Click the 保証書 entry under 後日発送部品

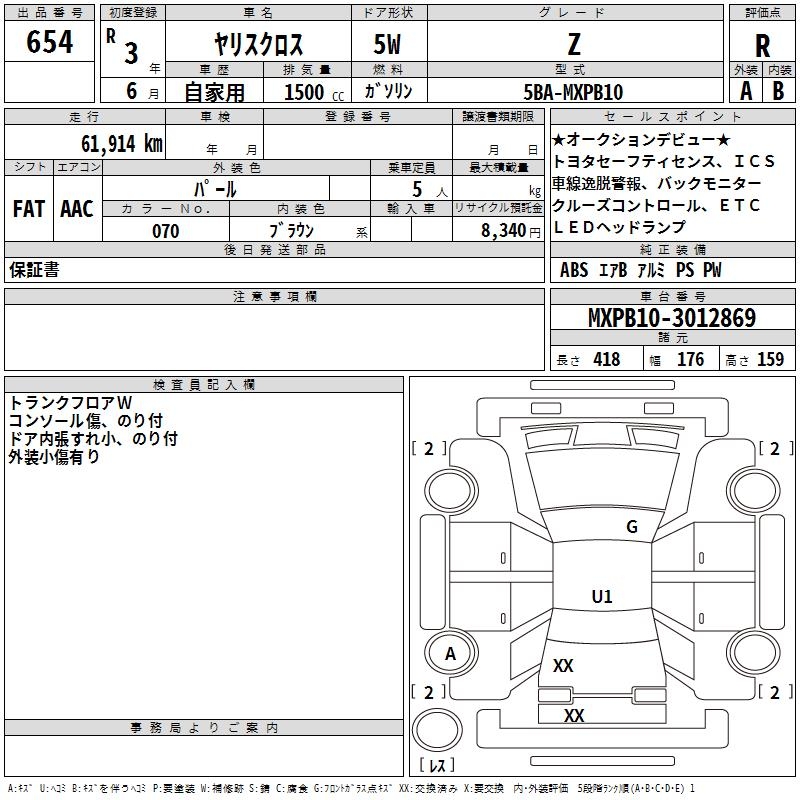click(34, 270)
